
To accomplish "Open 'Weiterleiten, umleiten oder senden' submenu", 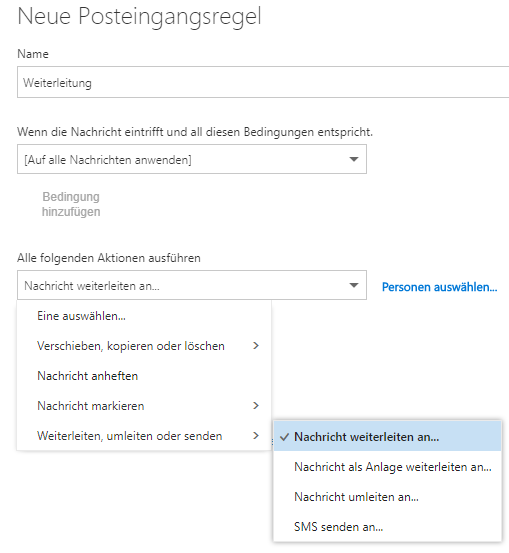I will tap(144, 436).
